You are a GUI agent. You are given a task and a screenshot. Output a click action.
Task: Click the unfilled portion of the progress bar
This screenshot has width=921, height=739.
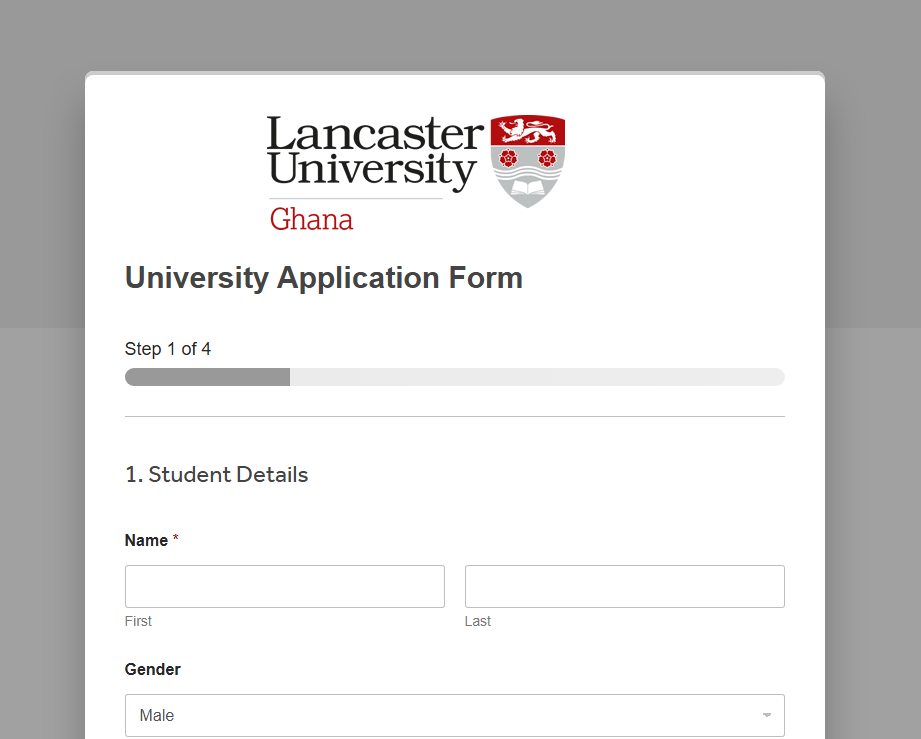536,377
